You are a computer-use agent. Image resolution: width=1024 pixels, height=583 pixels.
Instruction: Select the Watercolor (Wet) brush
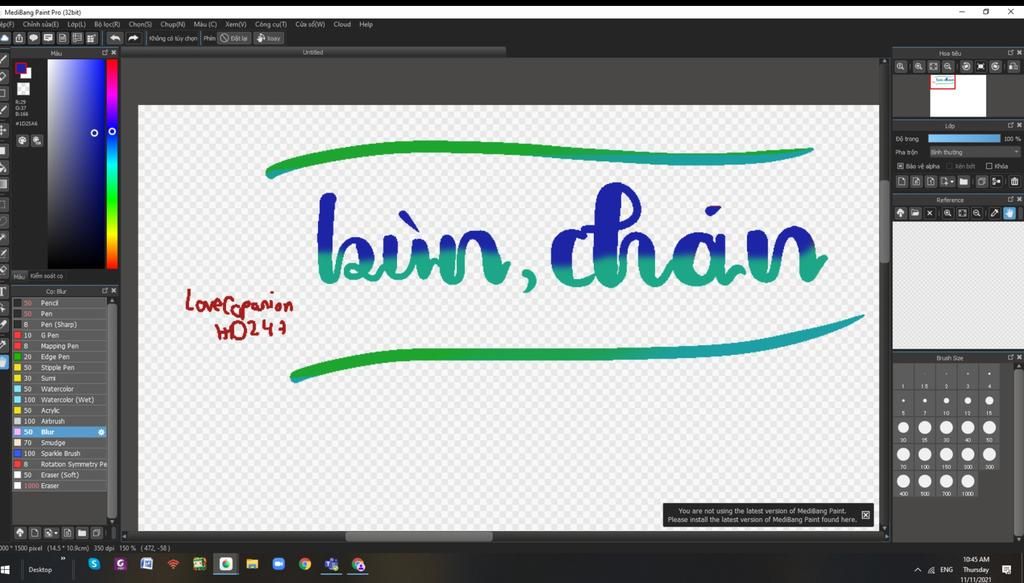click(x=59, y=400)
